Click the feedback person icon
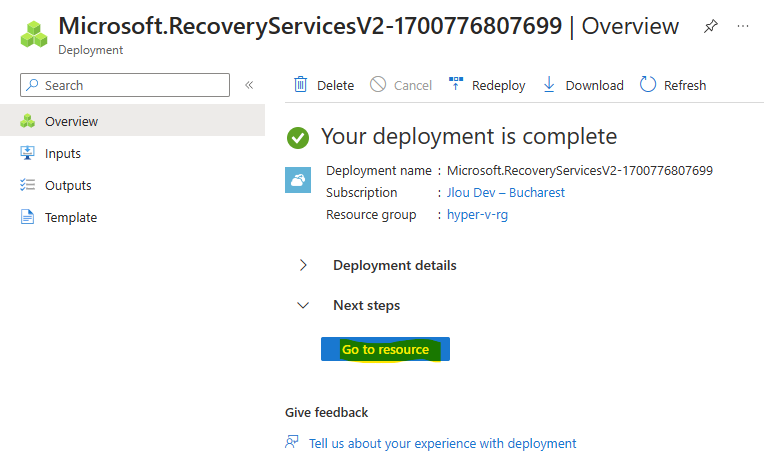This screenshot has height=472, width=764. pos(292,442)
